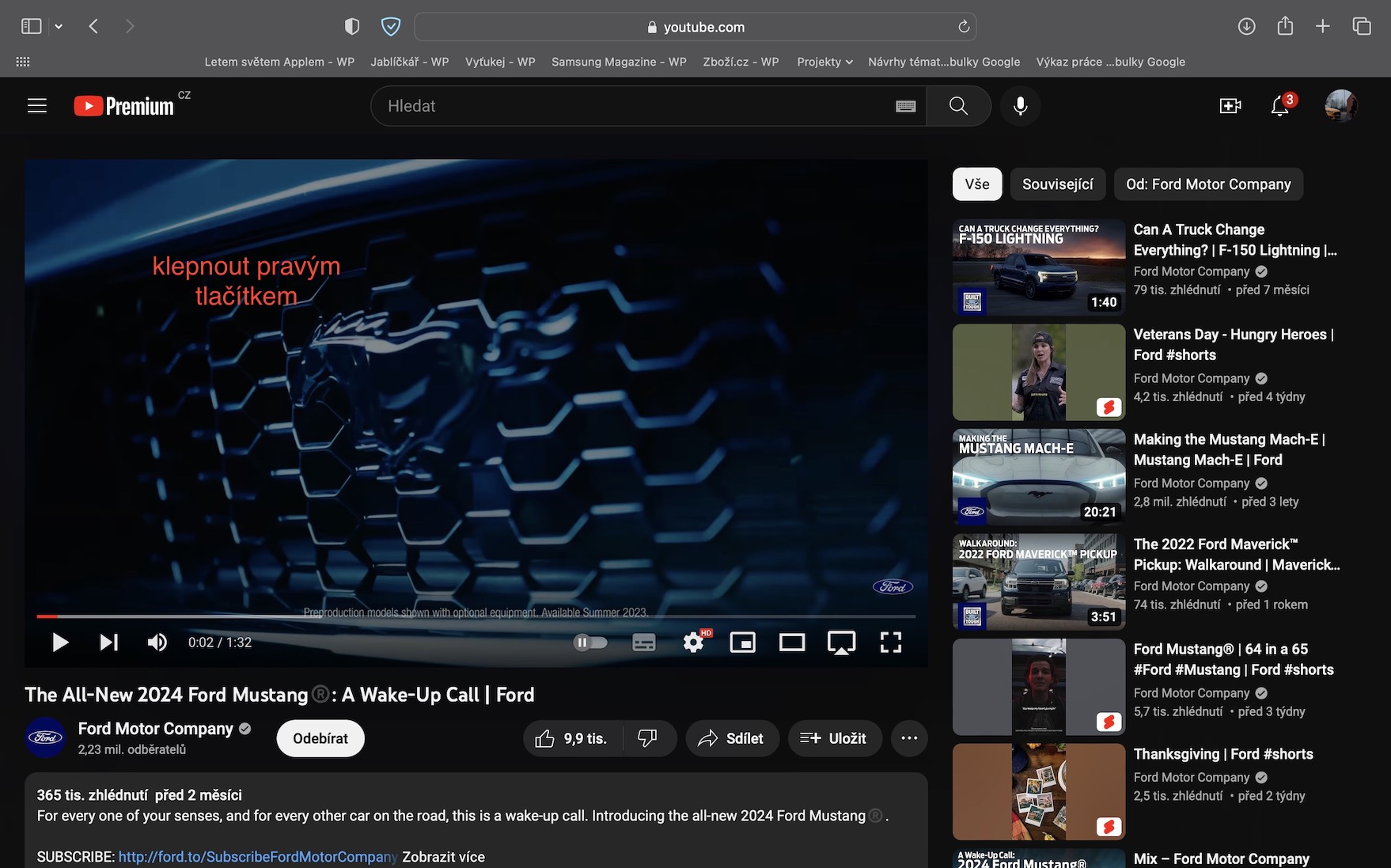Go to the YouTube Premium home logo
1391x868 pixels.
124,106
